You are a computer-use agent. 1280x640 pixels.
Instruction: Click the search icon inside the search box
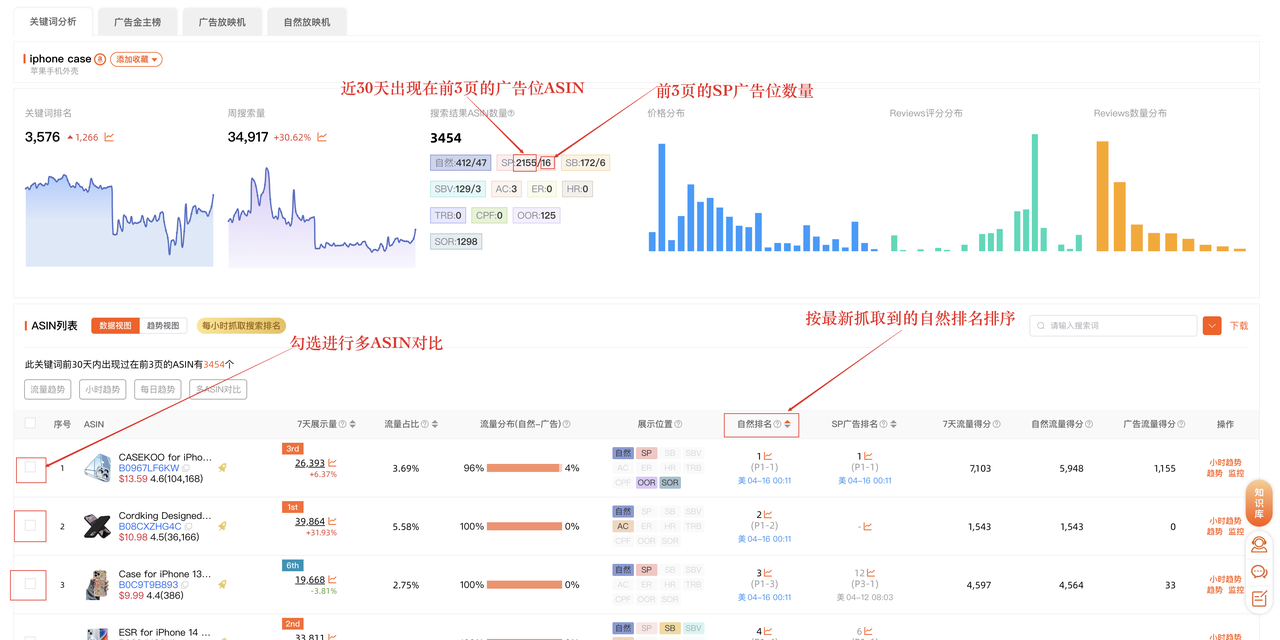(x=1041, y=326)
